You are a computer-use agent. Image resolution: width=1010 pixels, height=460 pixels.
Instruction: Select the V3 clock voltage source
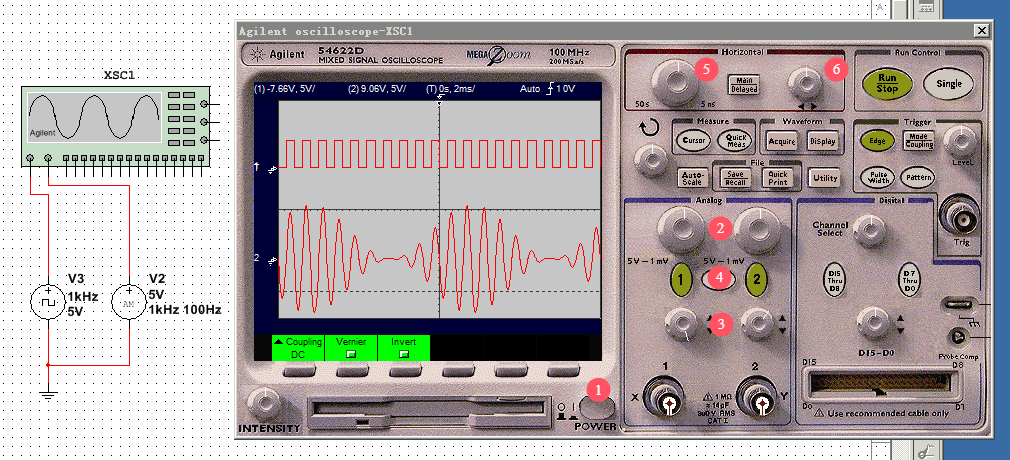[49, 301]
